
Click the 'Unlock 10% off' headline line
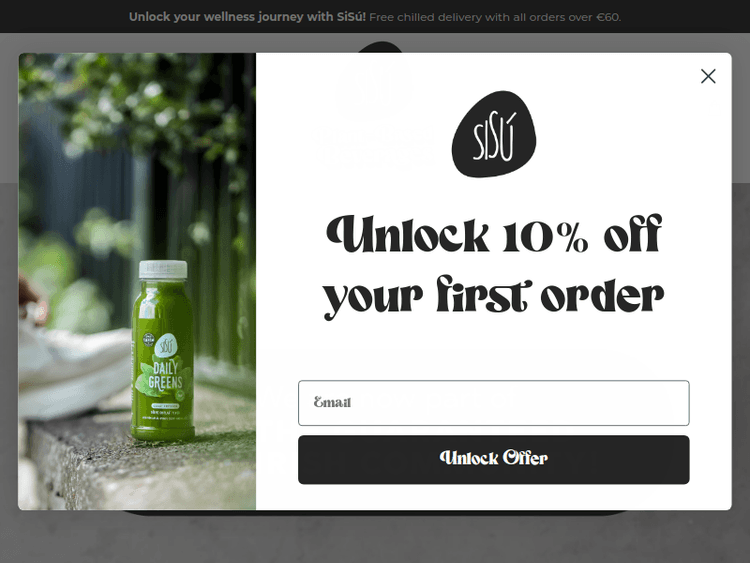coord(494,233)
